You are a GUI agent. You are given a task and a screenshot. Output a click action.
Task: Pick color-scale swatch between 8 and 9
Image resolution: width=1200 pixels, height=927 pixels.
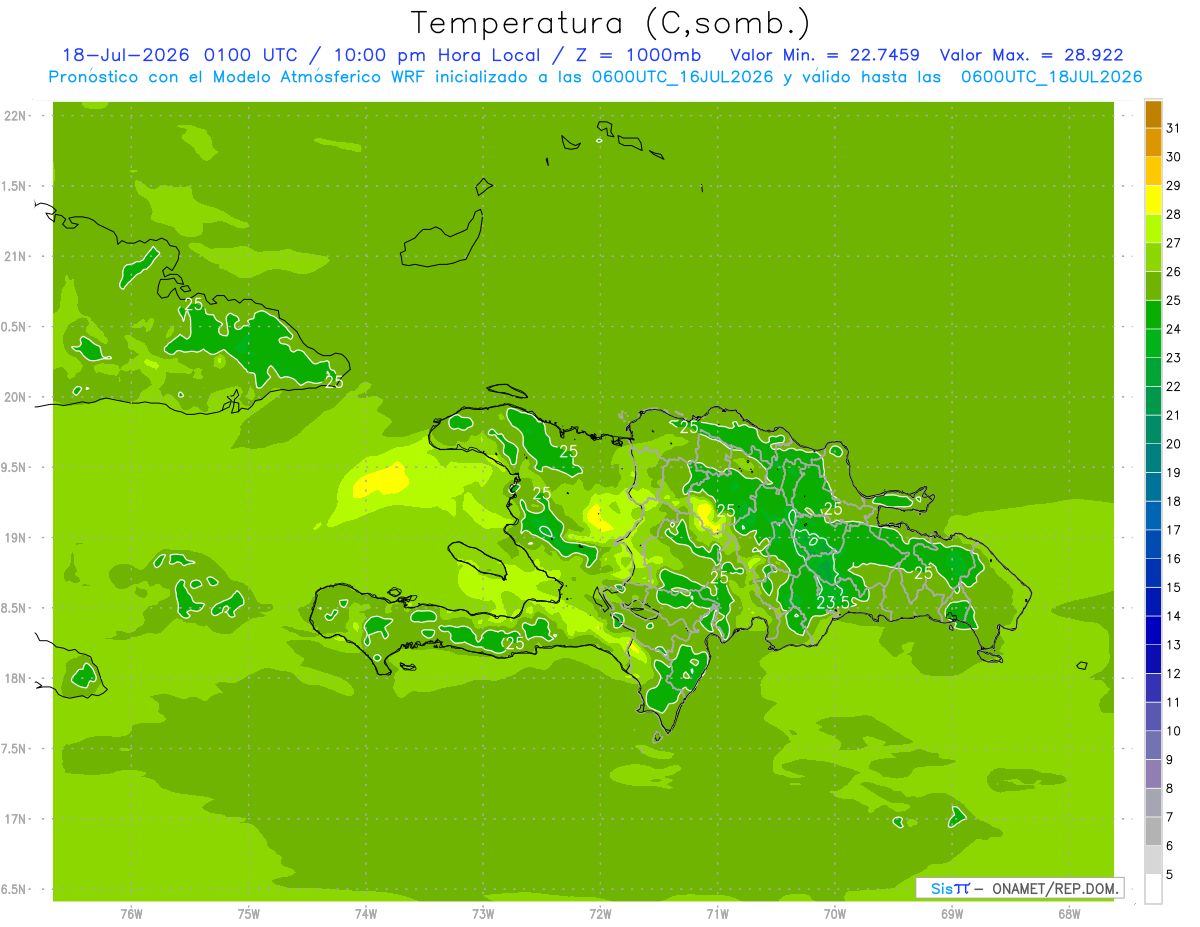(x=1153, y=775)
